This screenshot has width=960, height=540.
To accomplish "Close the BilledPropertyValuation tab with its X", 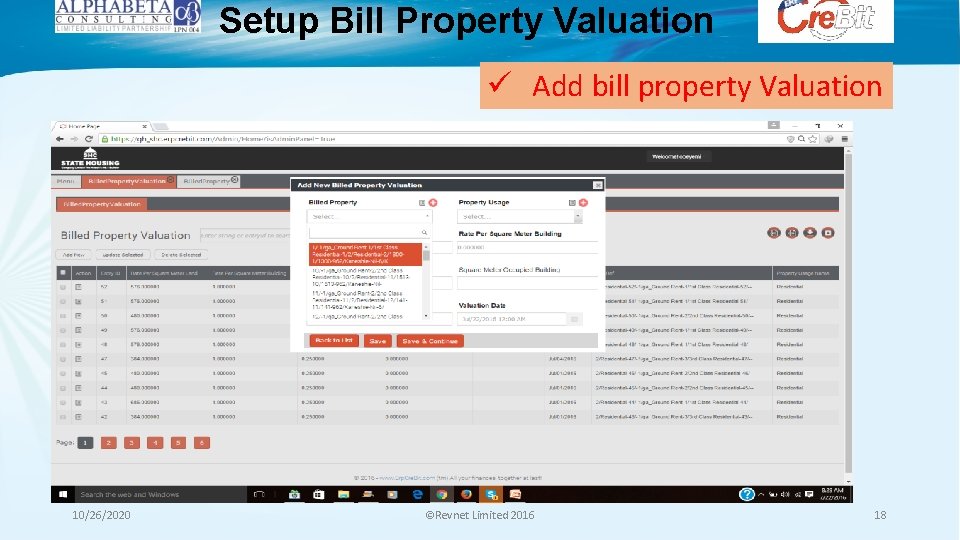I will coord(171,180).
